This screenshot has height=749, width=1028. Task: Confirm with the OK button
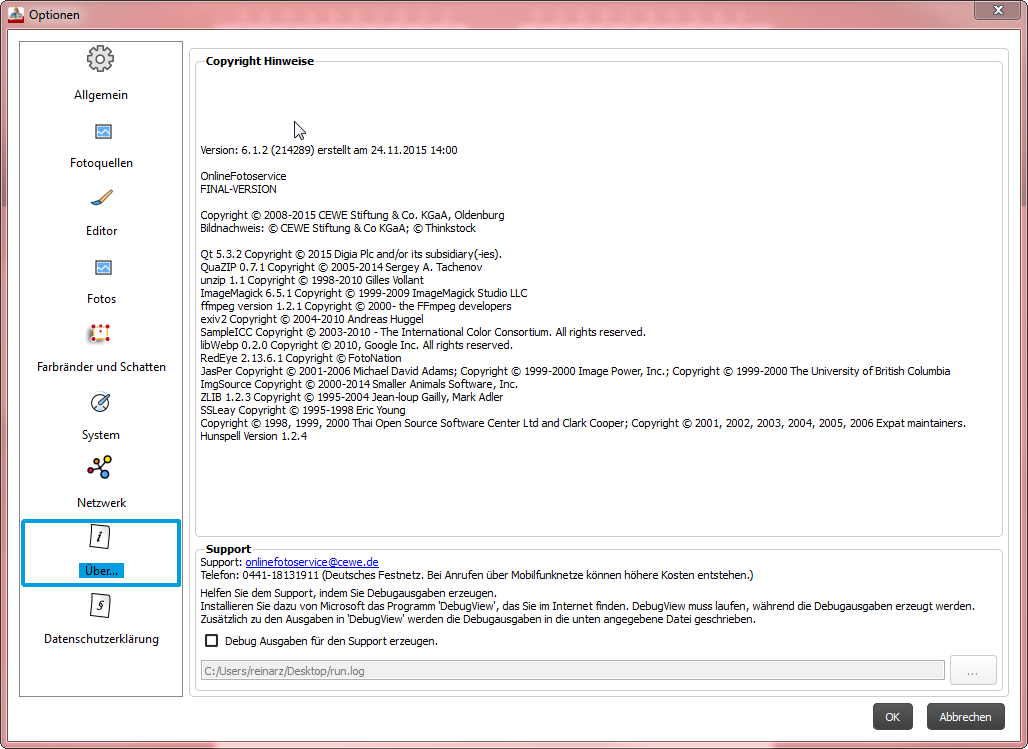892,717
